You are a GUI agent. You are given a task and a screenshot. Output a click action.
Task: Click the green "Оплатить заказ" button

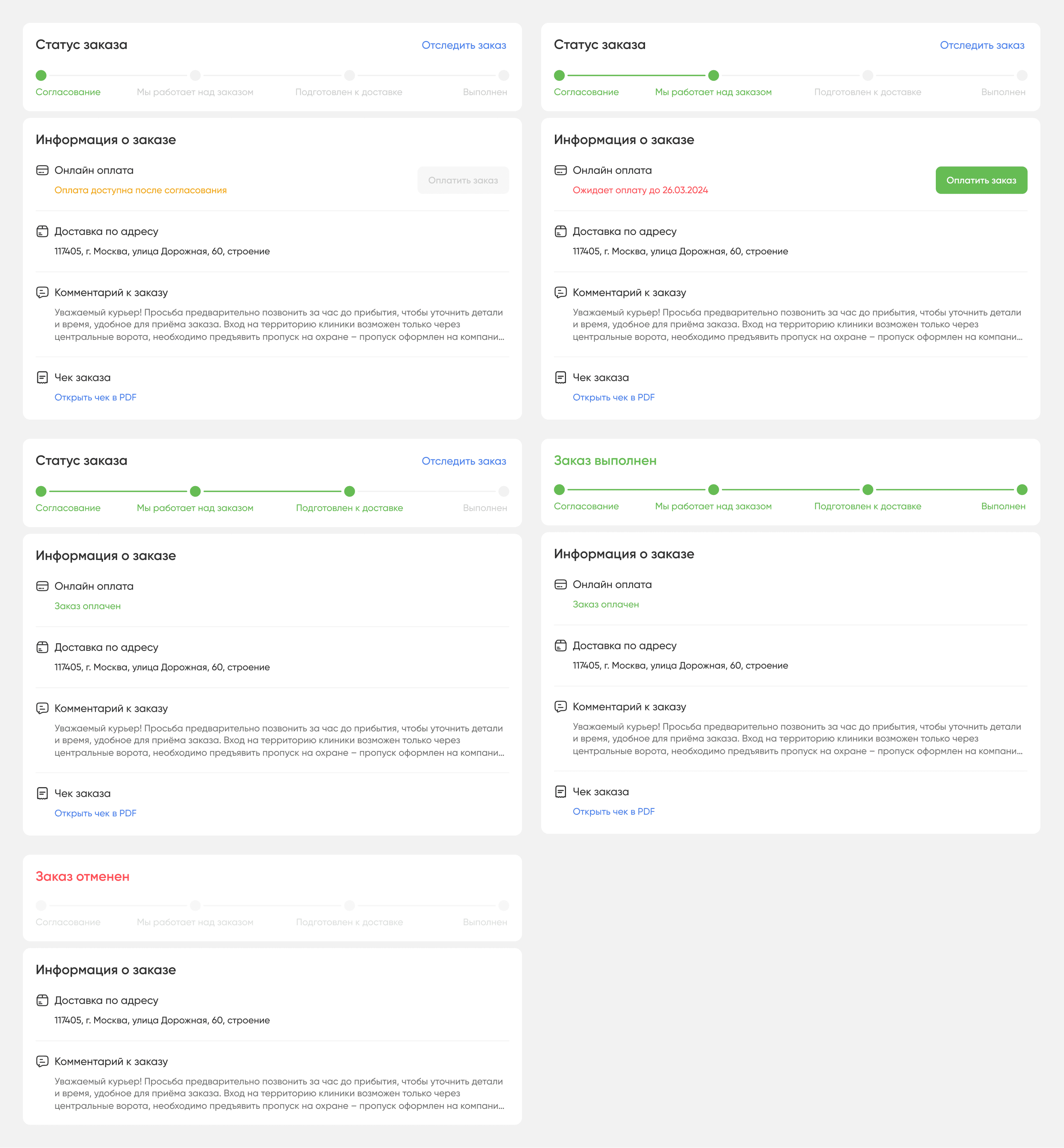[981, 180]
